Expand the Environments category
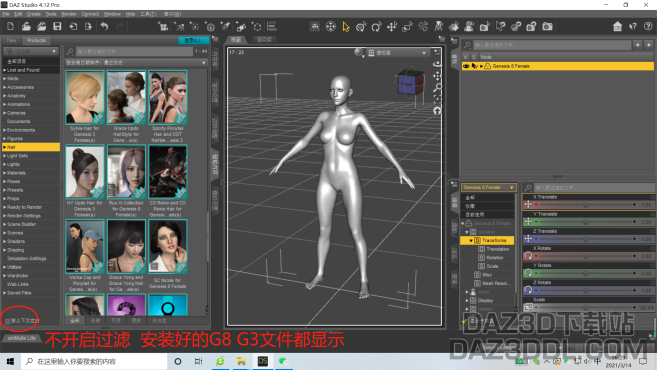The image size is (657, 370). [x=5, y=130]
